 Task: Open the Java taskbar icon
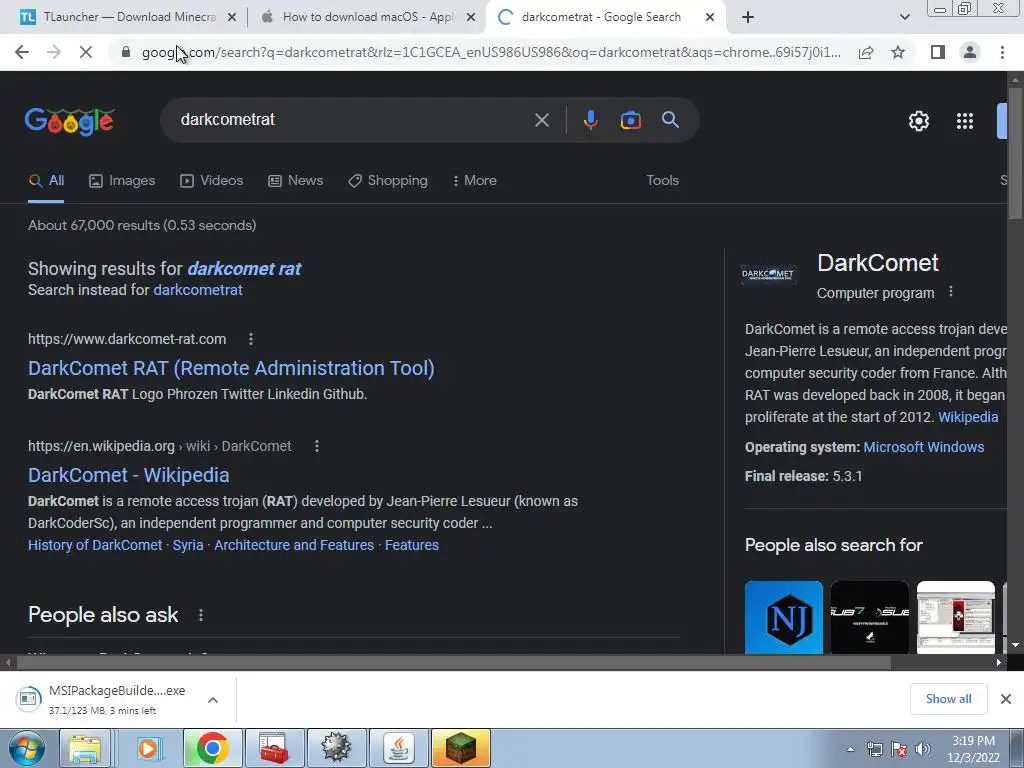[399, 748]
